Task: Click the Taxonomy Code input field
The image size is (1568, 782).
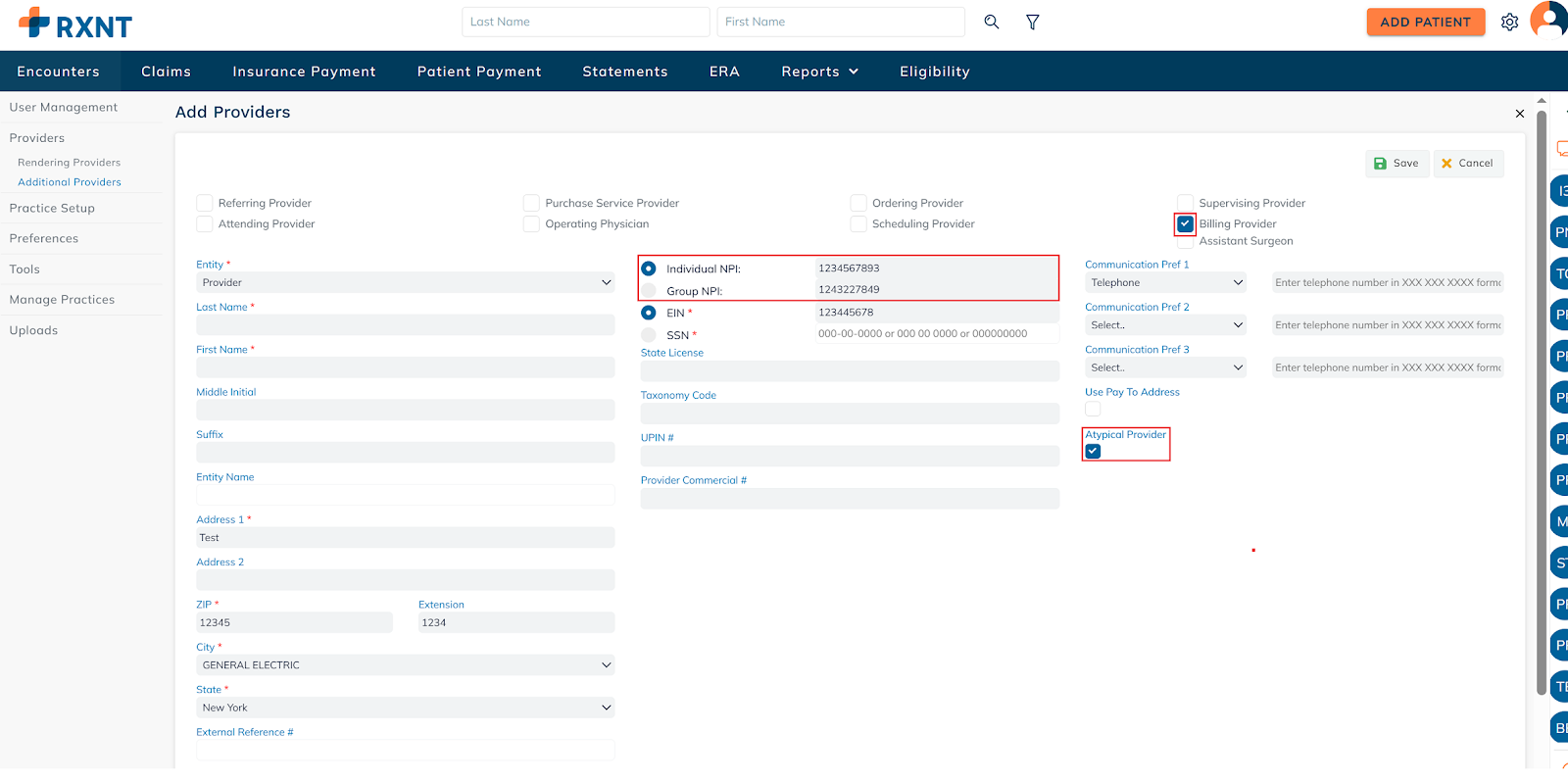Action: [849, 414]
